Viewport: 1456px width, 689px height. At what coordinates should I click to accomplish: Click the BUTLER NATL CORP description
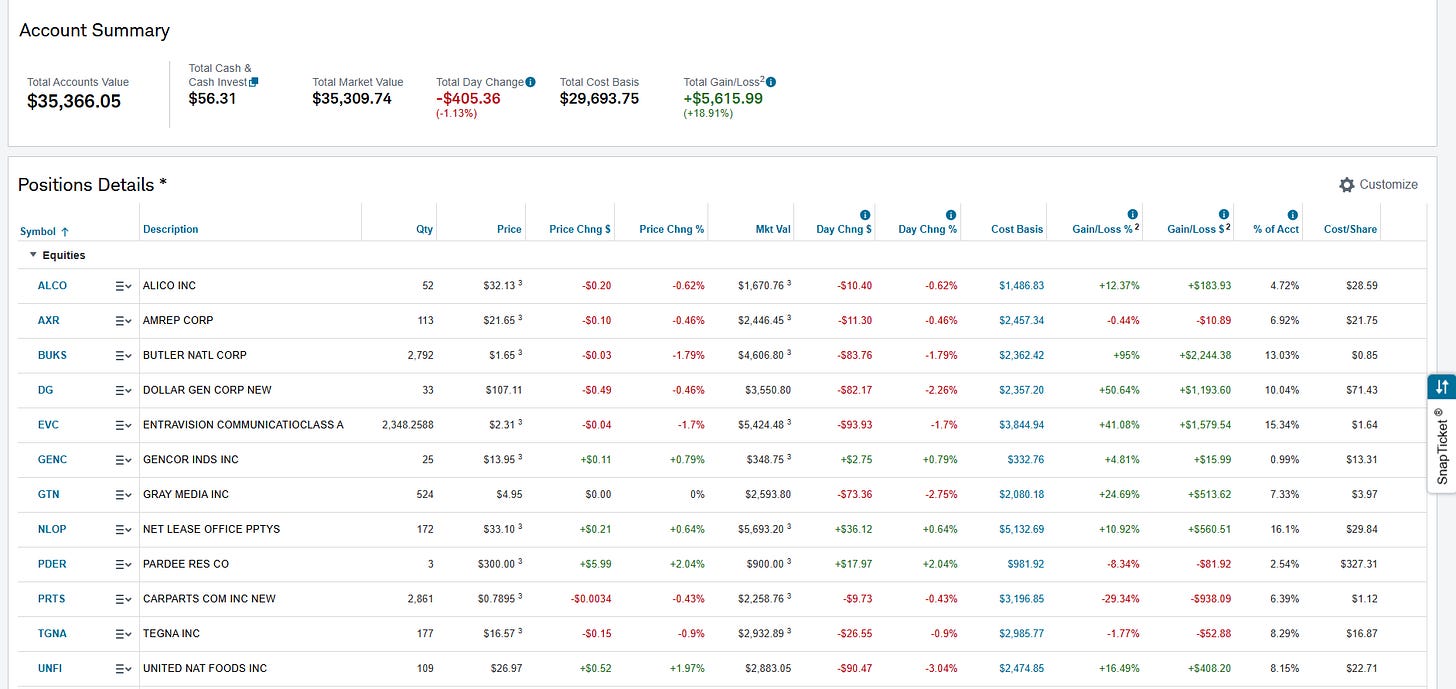coord(195,355)
